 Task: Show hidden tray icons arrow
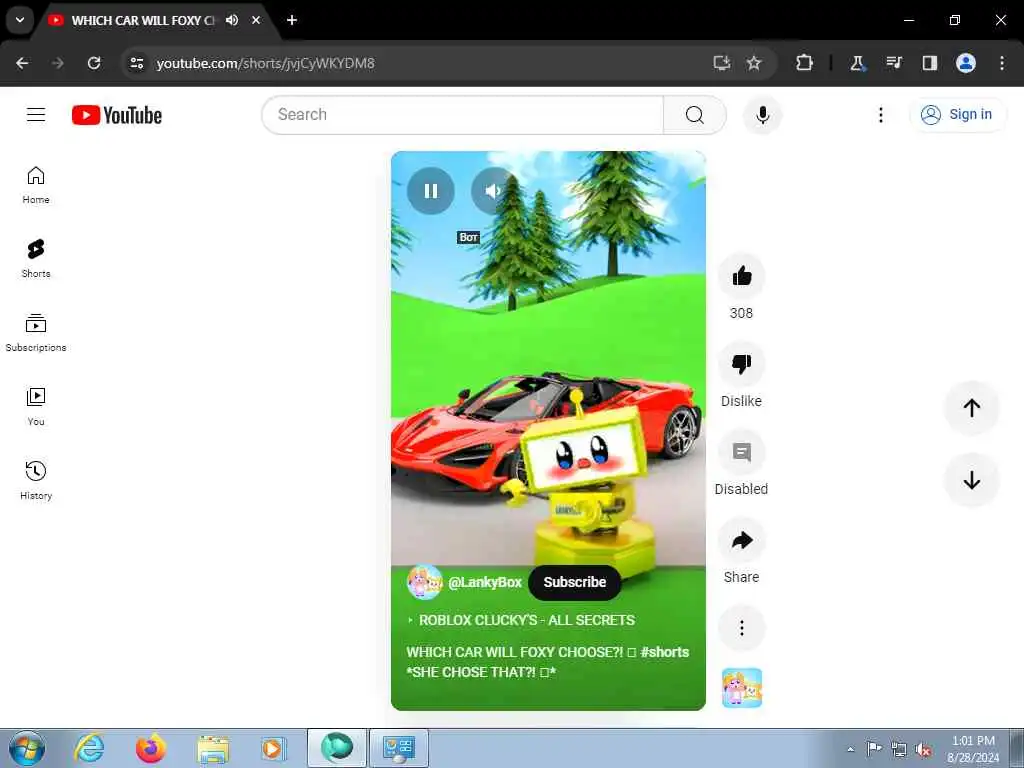[x=850, y=749]
